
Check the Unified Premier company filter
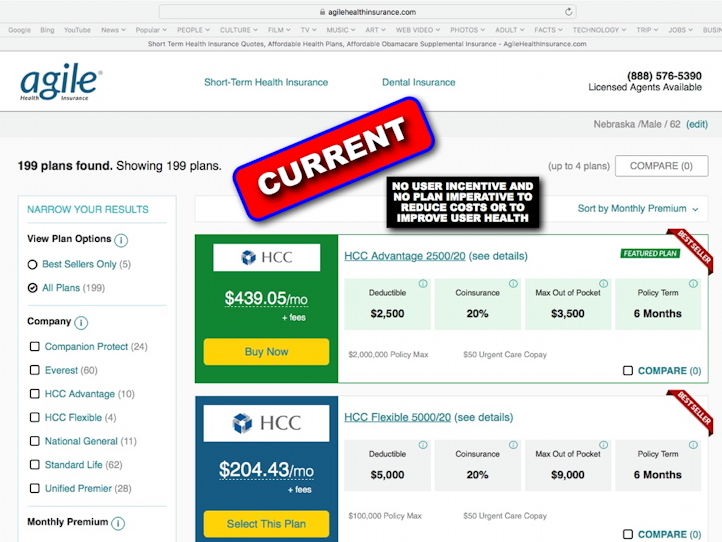pyautogui.click(x=35, y=488)
